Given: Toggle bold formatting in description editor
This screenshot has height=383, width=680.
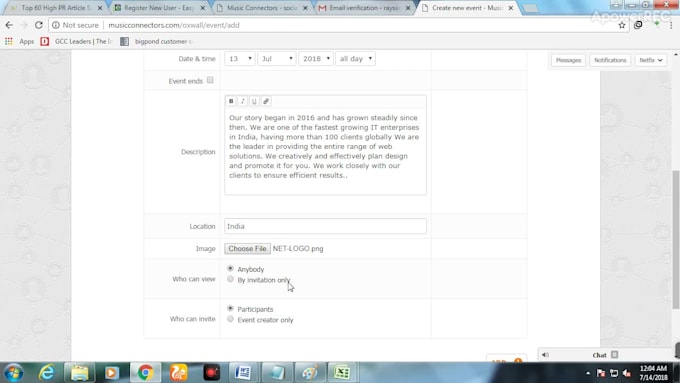Looking at the screenshot, I should [231, 101].
